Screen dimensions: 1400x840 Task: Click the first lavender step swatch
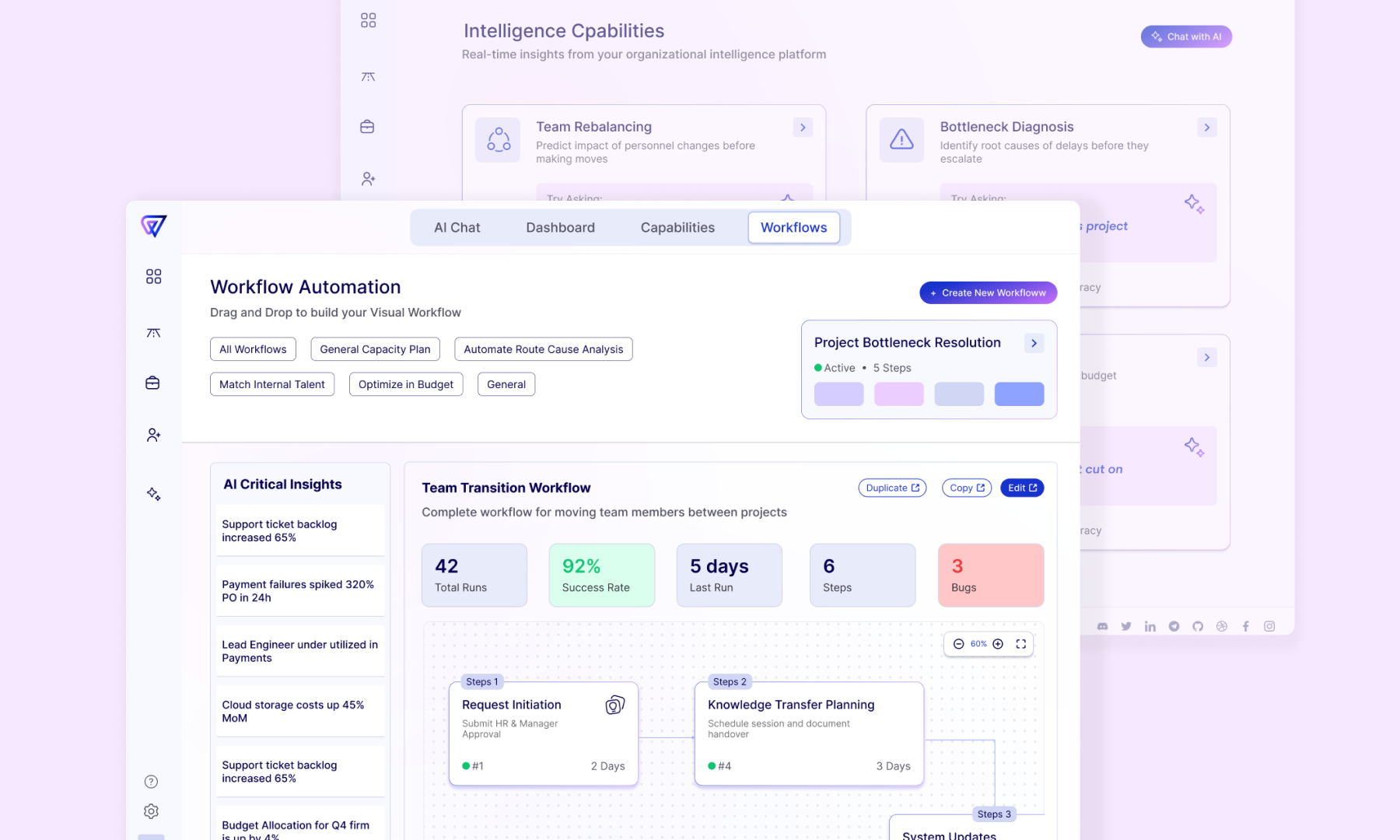(838, 394)
